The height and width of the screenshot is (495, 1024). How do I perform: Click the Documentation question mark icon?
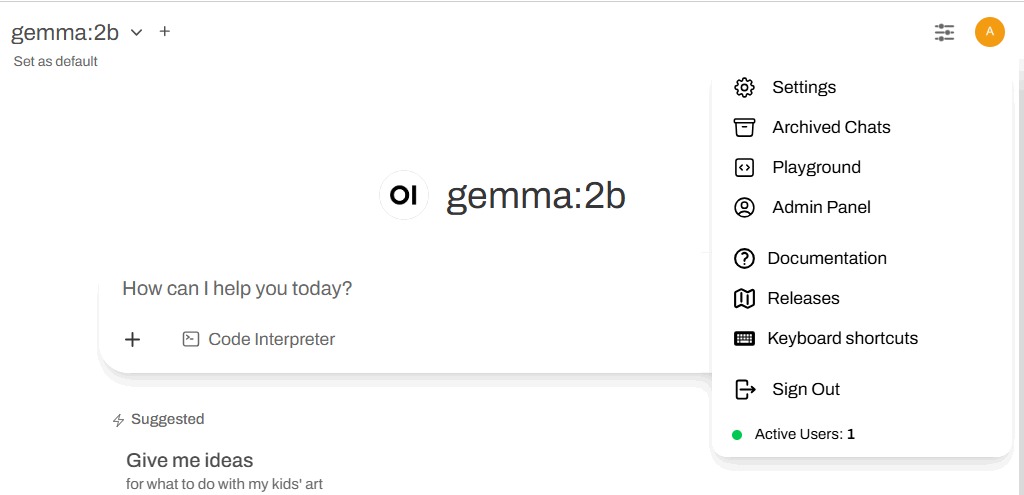pos(744,259)
